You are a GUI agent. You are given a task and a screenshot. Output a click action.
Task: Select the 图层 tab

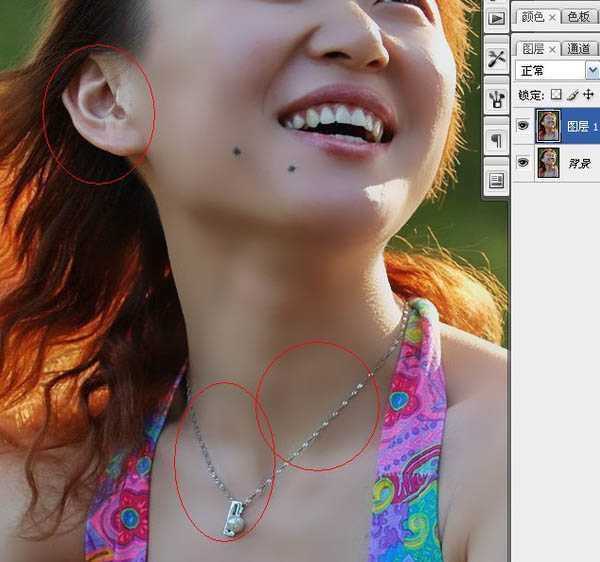[532, 48]
